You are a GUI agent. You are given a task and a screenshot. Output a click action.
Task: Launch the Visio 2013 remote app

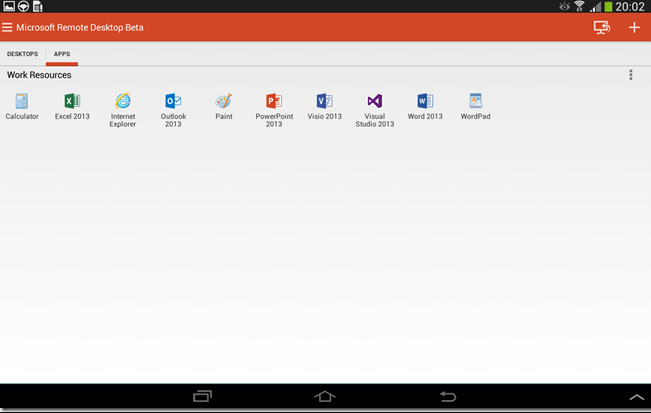324,107
